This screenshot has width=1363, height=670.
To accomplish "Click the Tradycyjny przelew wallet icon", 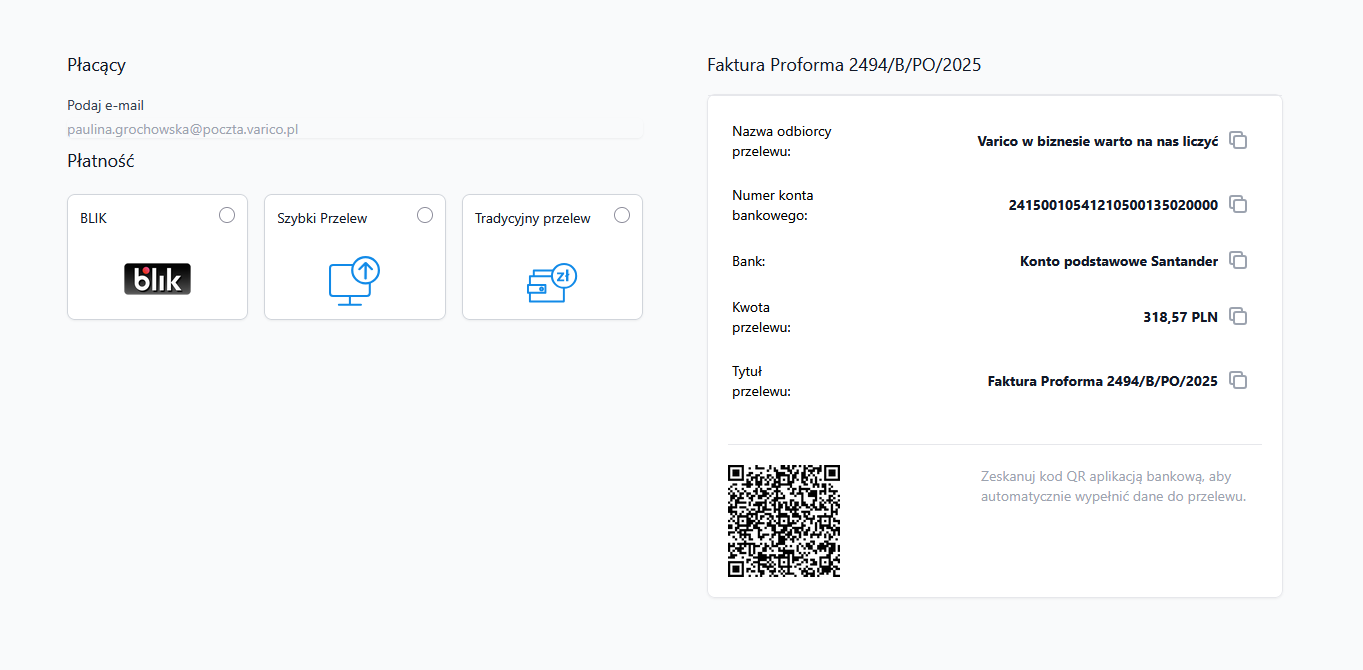I will 552,283.
